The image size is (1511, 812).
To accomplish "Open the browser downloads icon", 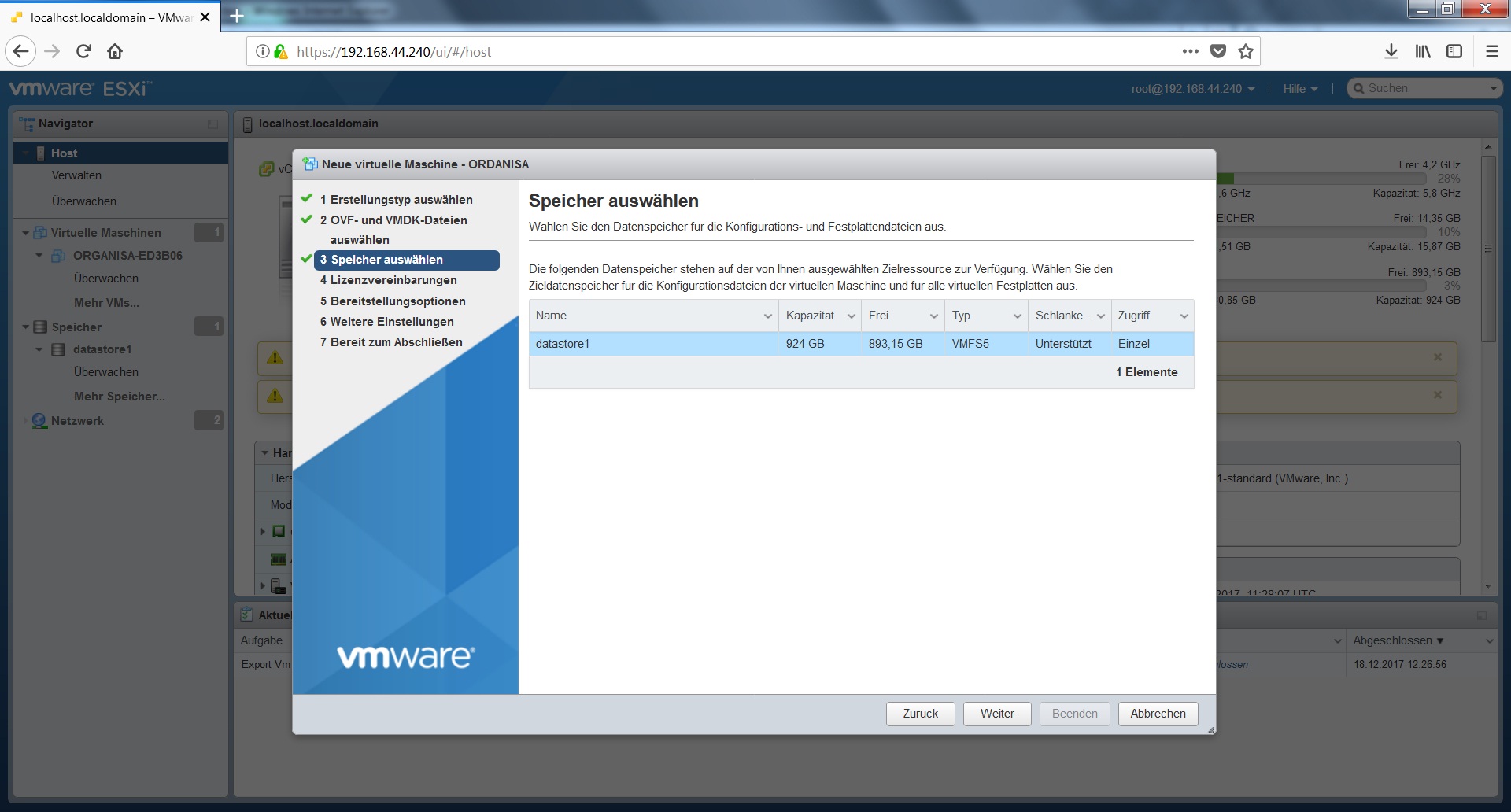I will 1391,52.
